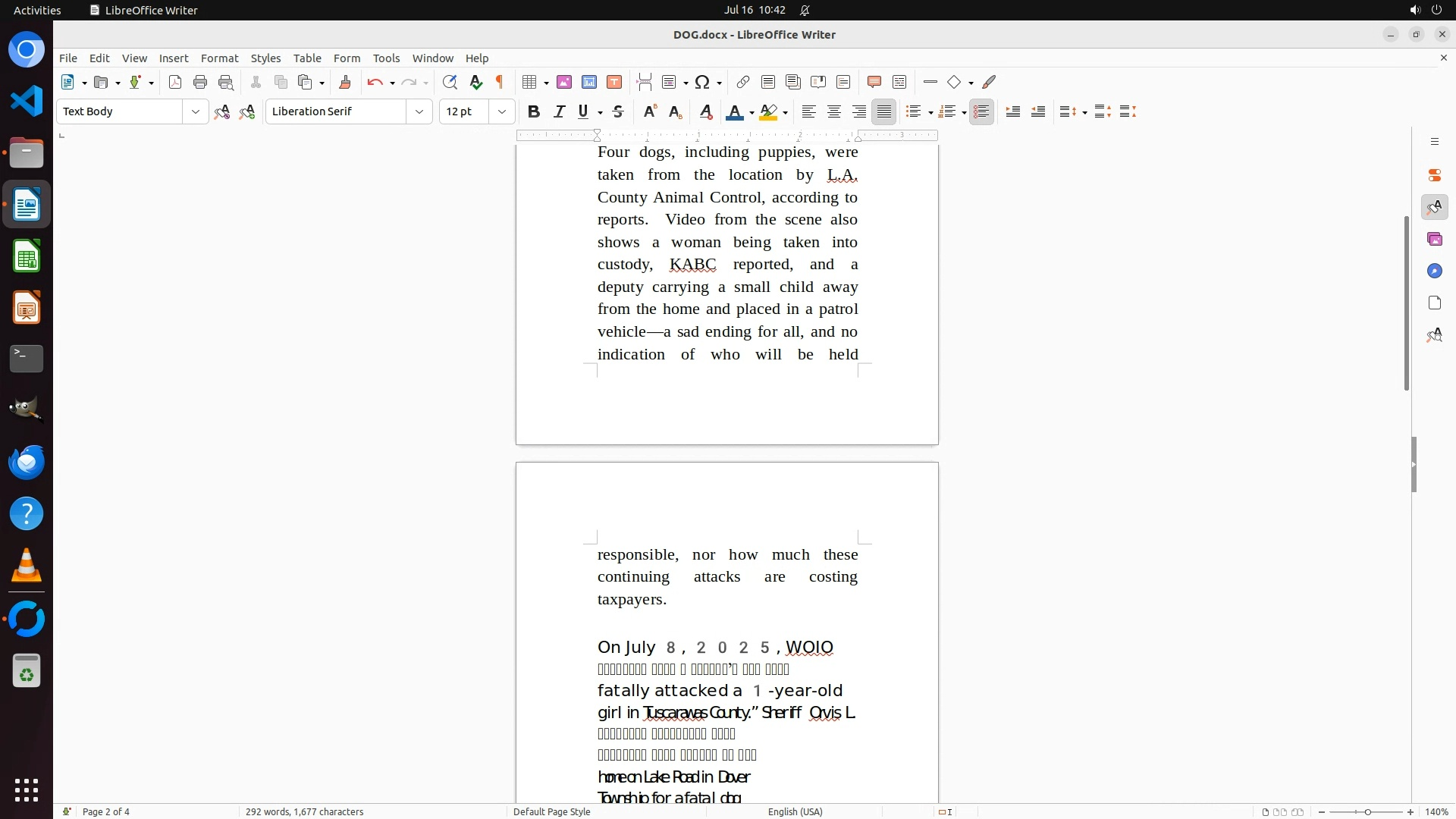Insert a special character (Omega icon)

(702, 83)
